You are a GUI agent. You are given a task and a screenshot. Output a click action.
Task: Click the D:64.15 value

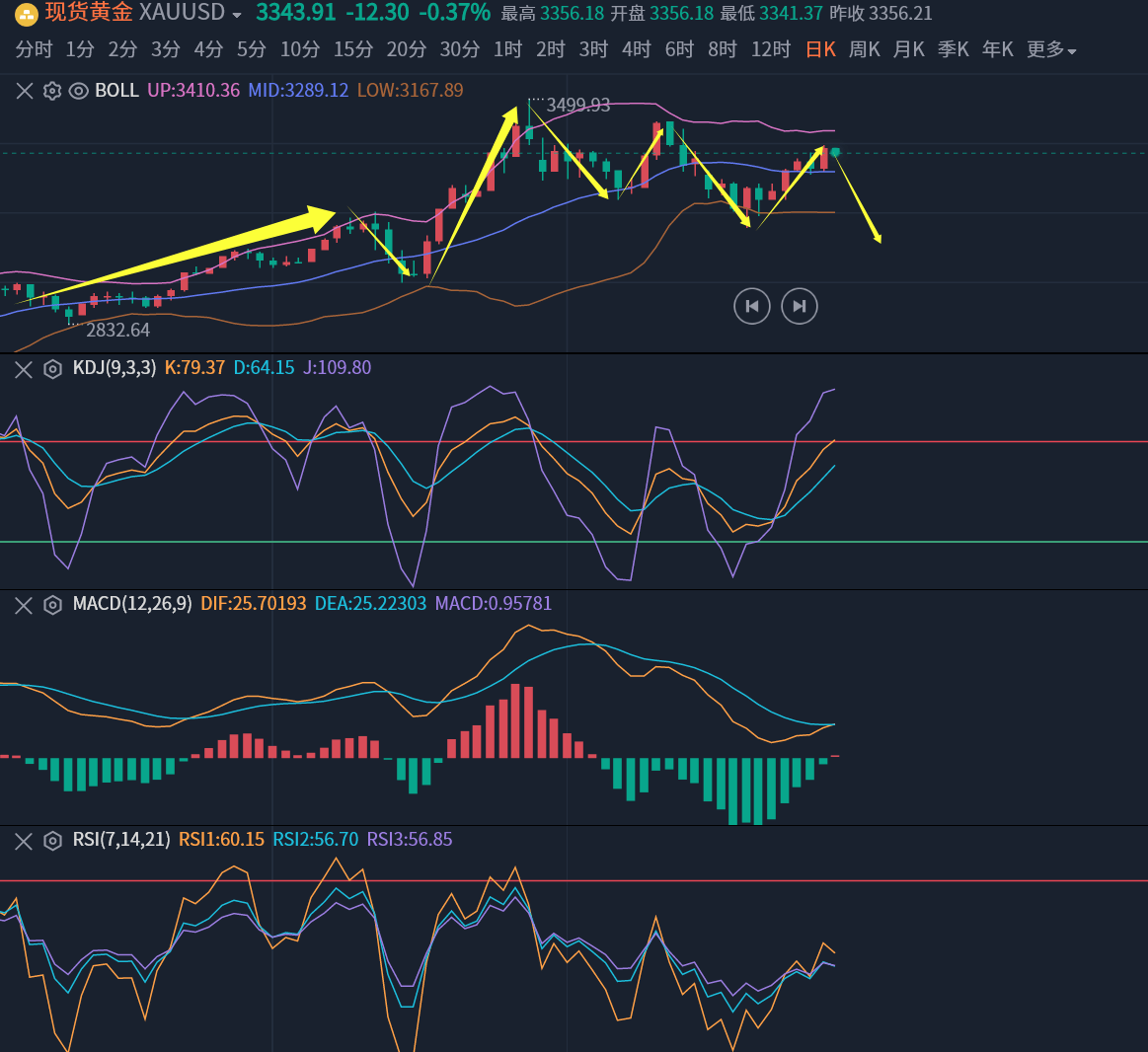[264, 368]
